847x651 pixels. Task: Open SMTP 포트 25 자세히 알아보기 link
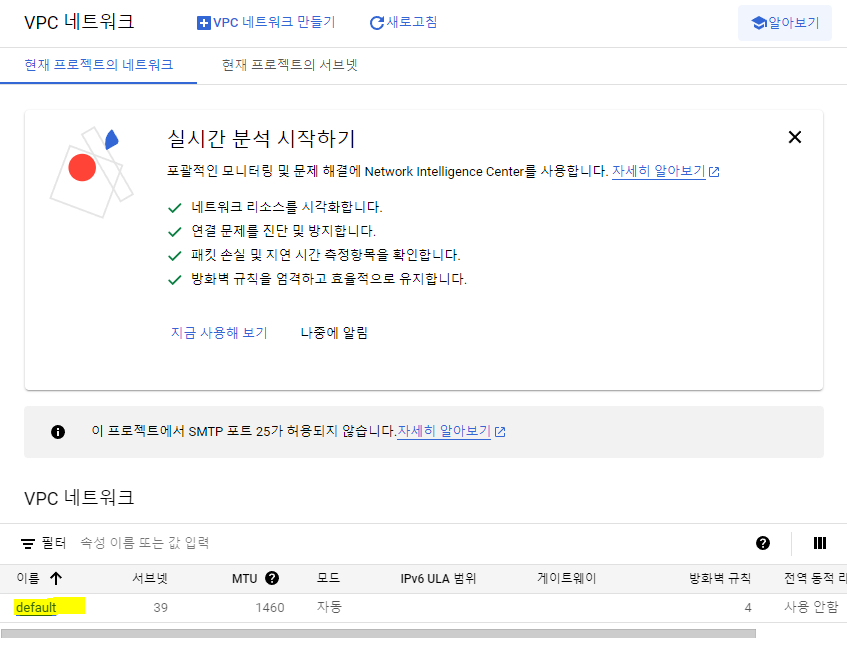(443, 431)
